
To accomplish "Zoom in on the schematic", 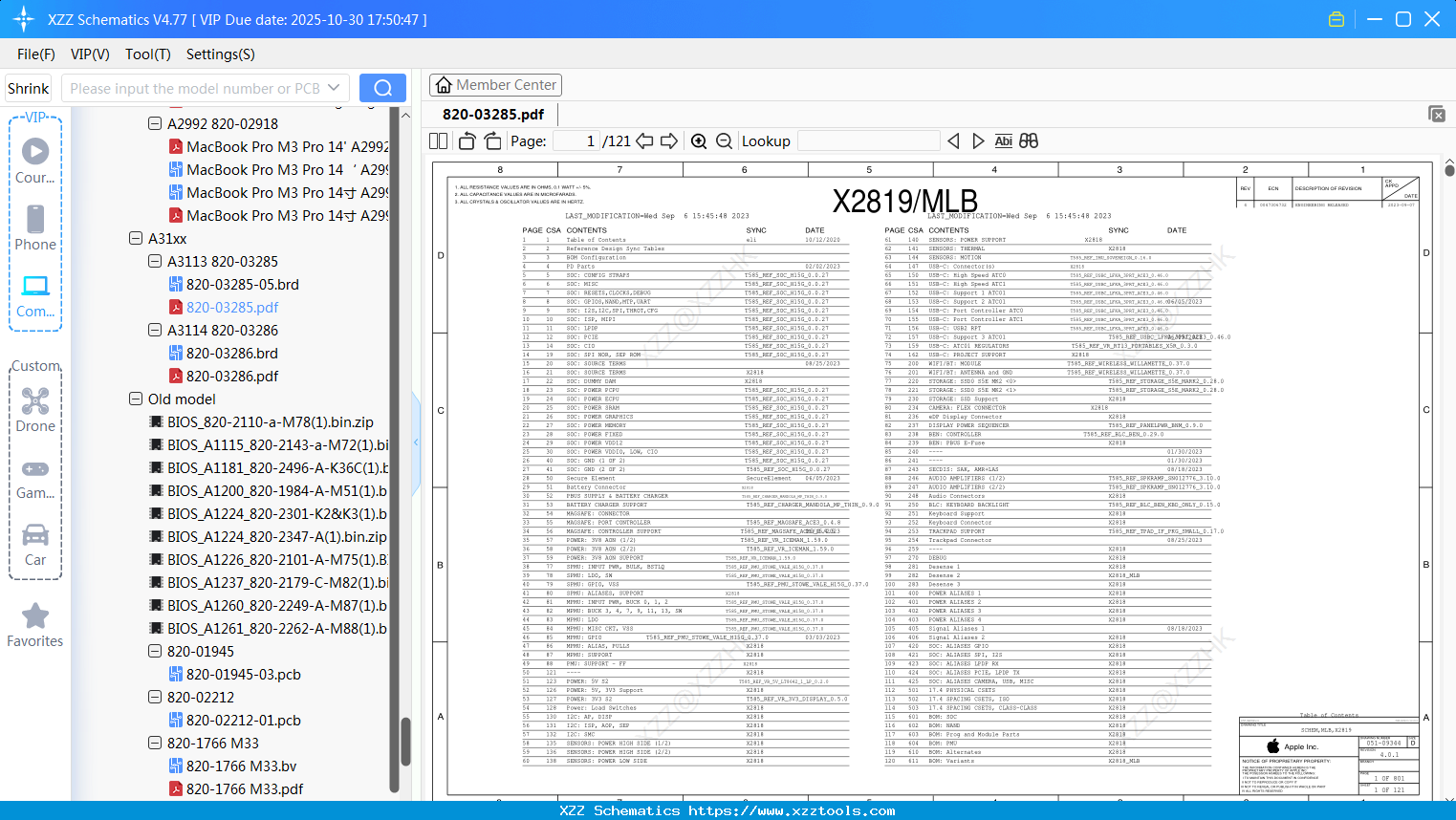I will (x=699, y=141).
